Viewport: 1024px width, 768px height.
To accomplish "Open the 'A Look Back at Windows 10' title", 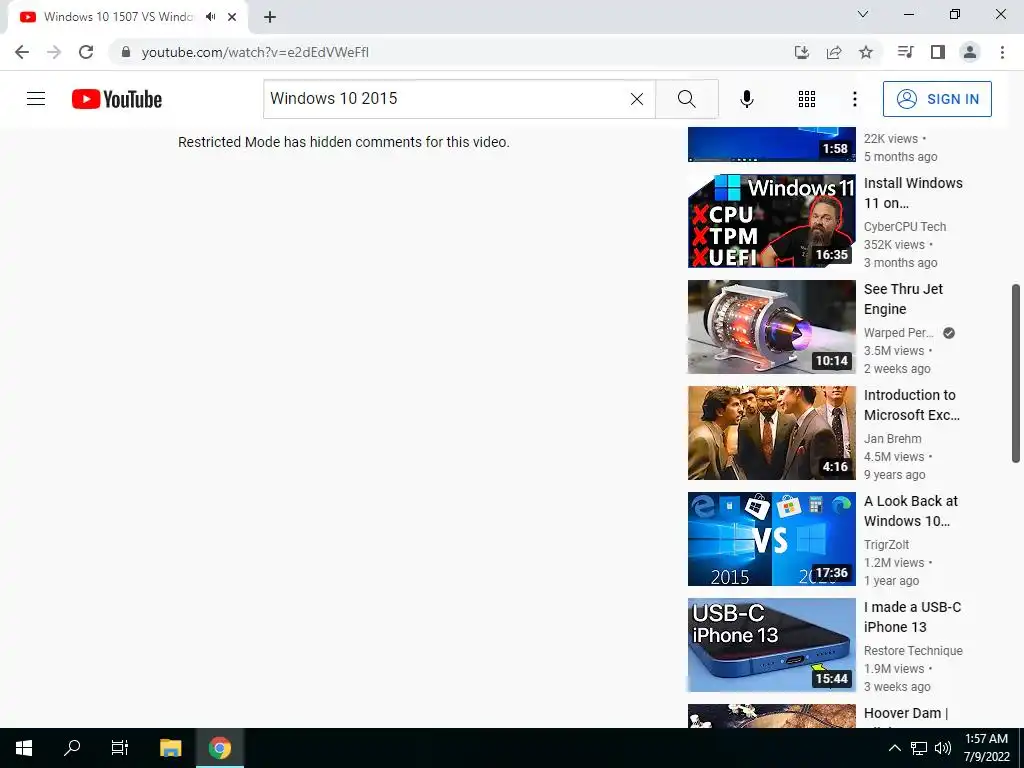I will (910, 511).
